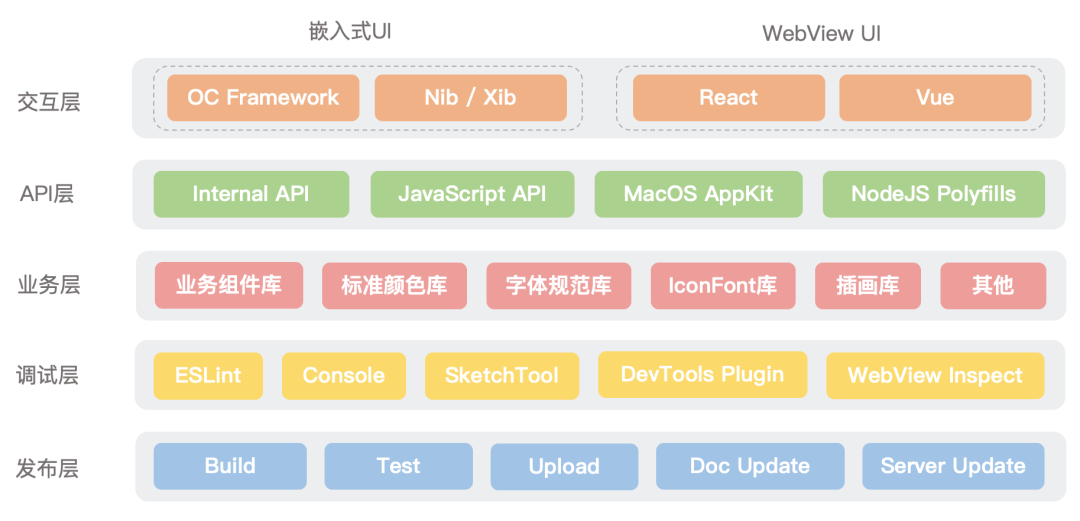This screenshot has height=521, width=1080.
Task: Click the Internal API box
Action: click(x=251, y=194)
